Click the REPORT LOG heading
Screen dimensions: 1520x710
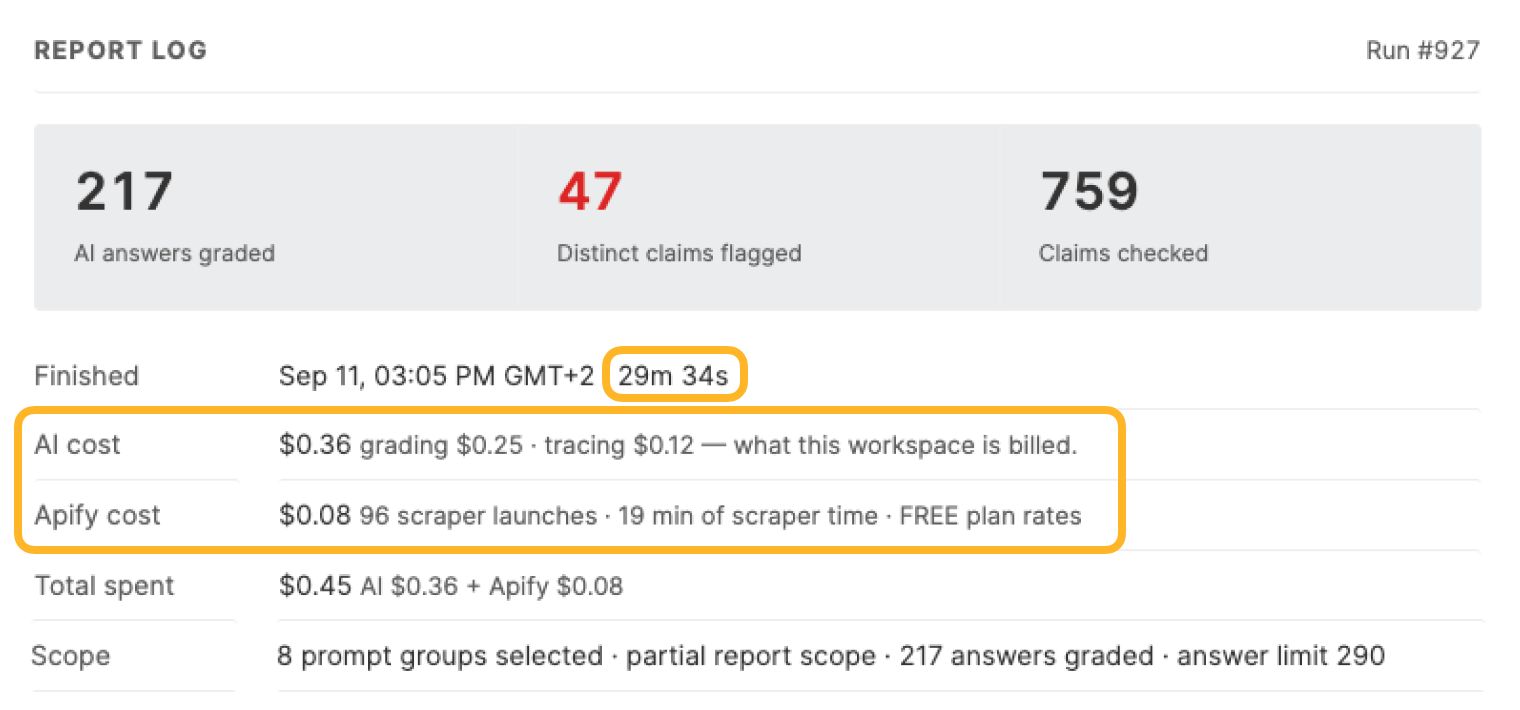(x=120, y=50)
